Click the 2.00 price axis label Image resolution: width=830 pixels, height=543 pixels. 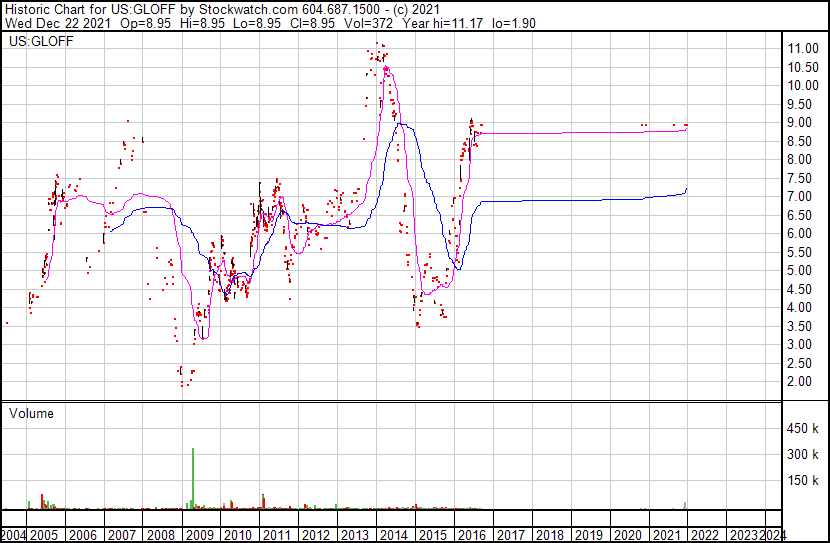coord(800,382)
